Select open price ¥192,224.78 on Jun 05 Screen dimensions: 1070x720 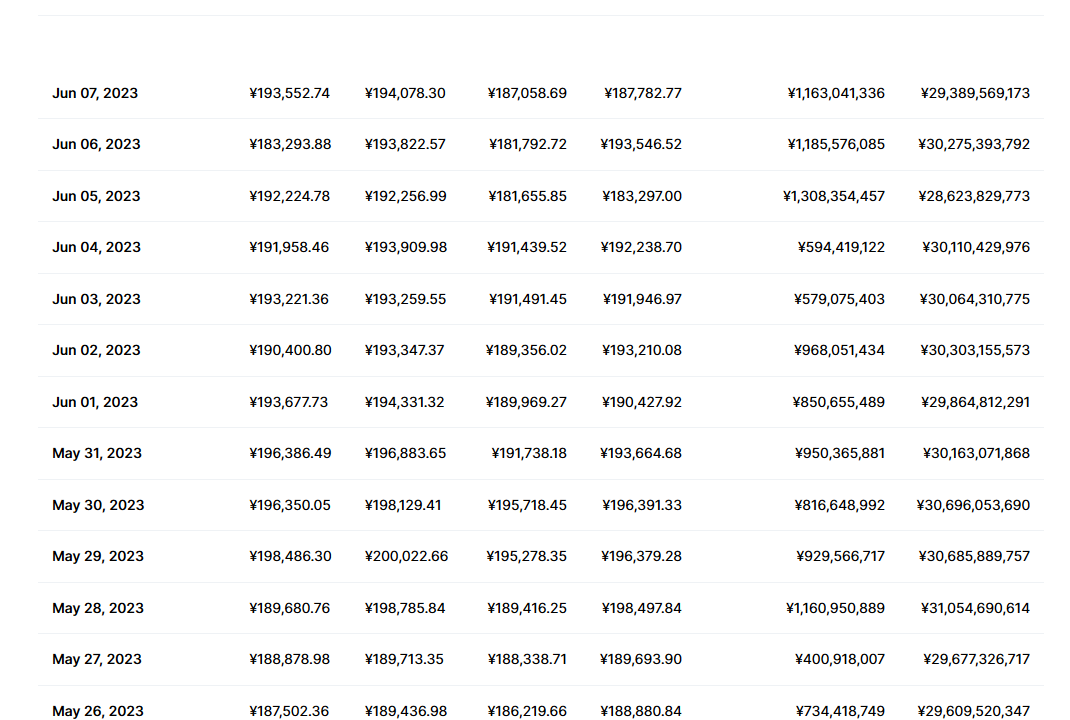[x=289, y=196]
